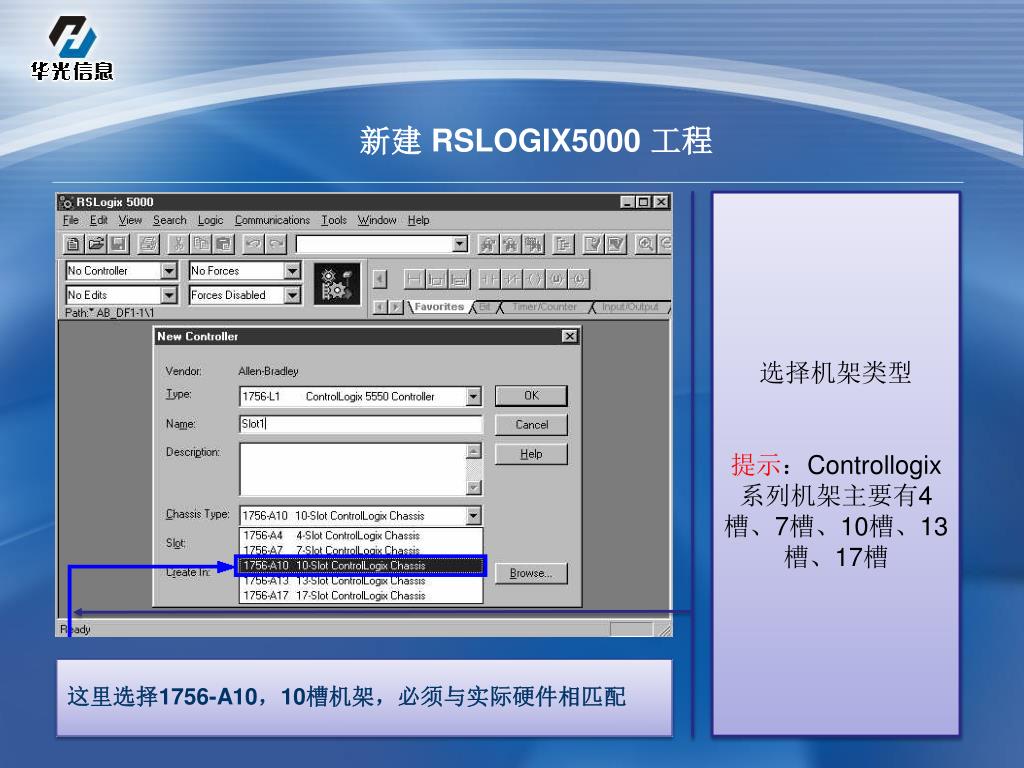Move the instruction toolbar left arrow

379,280
